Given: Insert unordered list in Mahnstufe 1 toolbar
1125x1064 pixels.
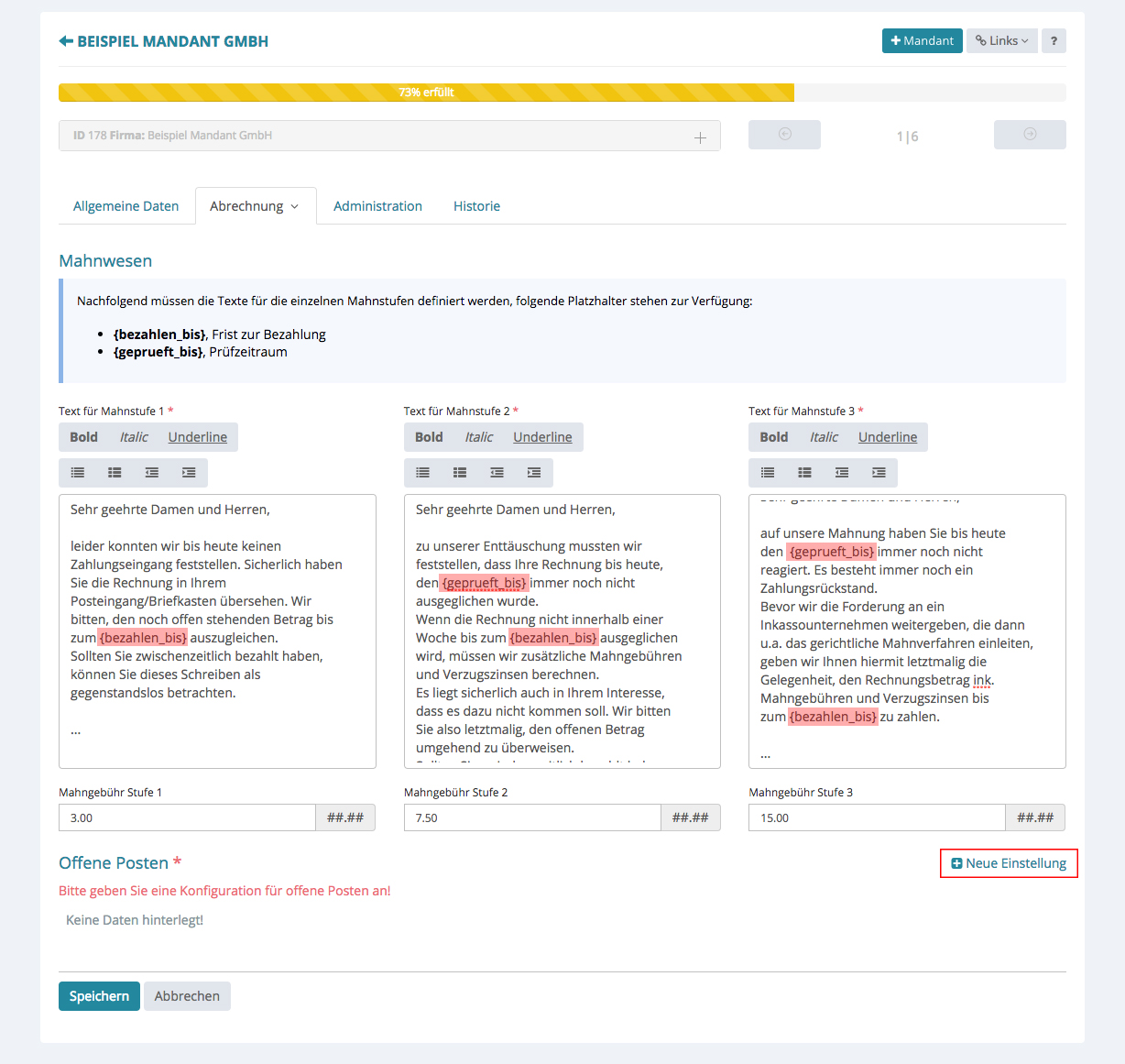Looking at the screenshot, I should pos(78,473).
